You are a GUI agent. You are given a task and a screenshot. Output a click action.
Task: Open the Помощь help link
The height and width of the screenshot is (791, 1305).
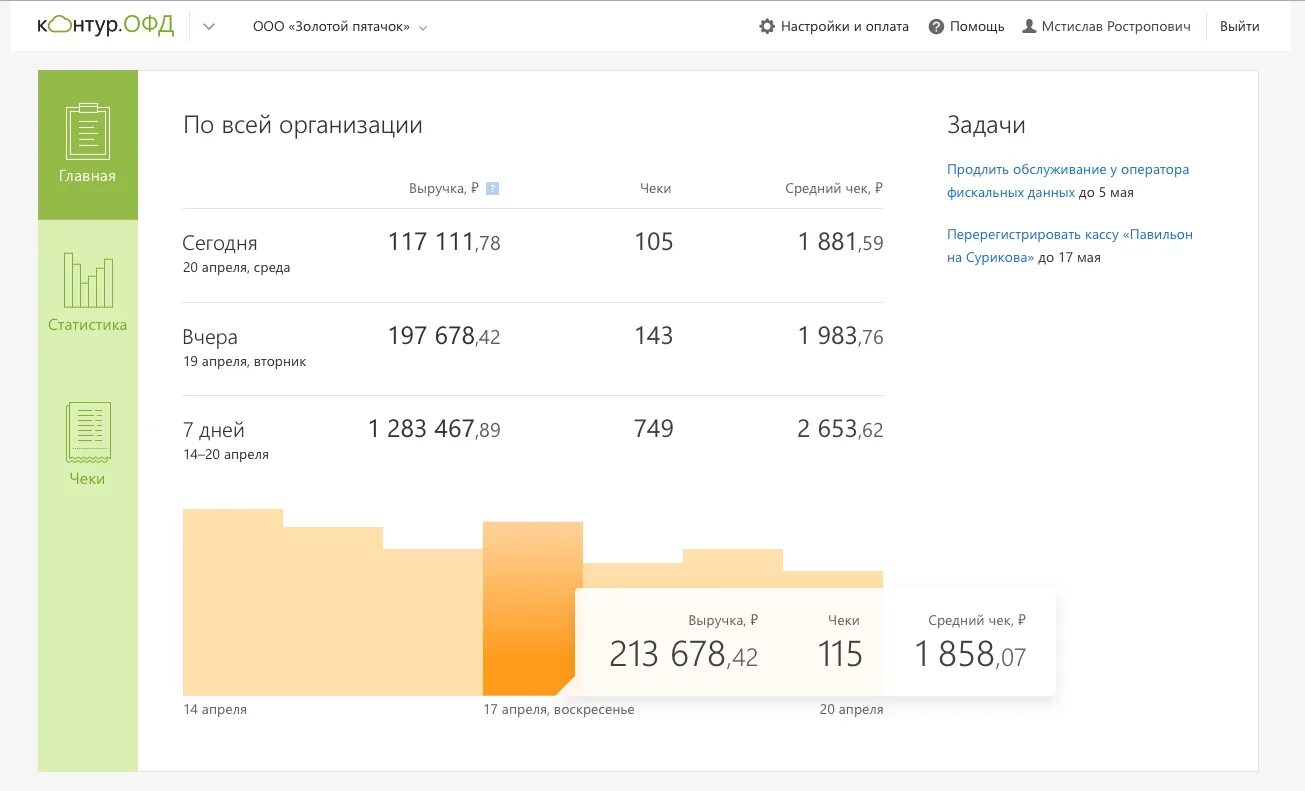click(x=976, y=27)
